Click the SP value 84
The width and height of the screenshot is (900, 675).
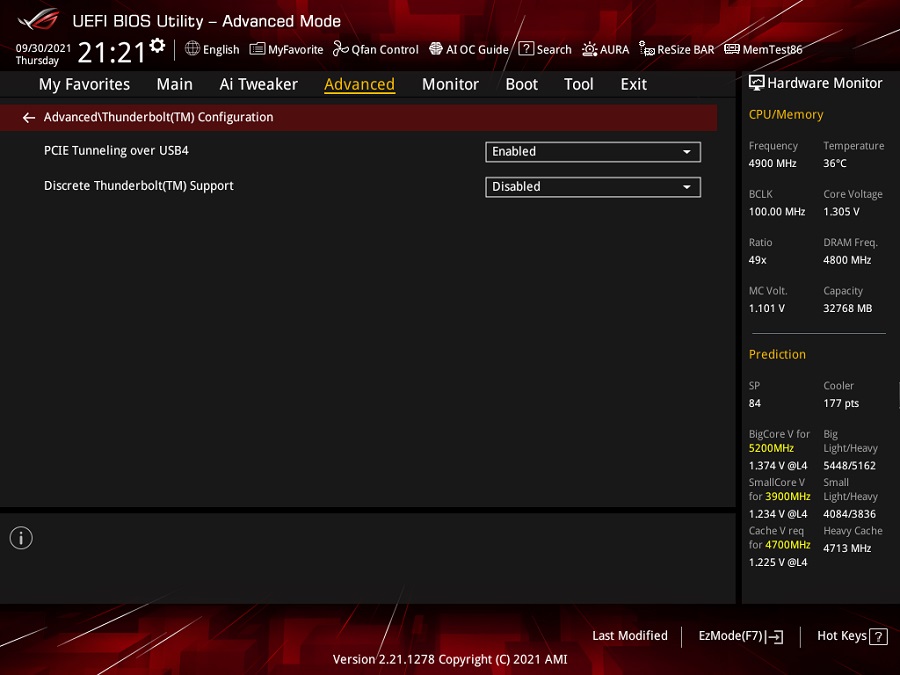[755, 404]
